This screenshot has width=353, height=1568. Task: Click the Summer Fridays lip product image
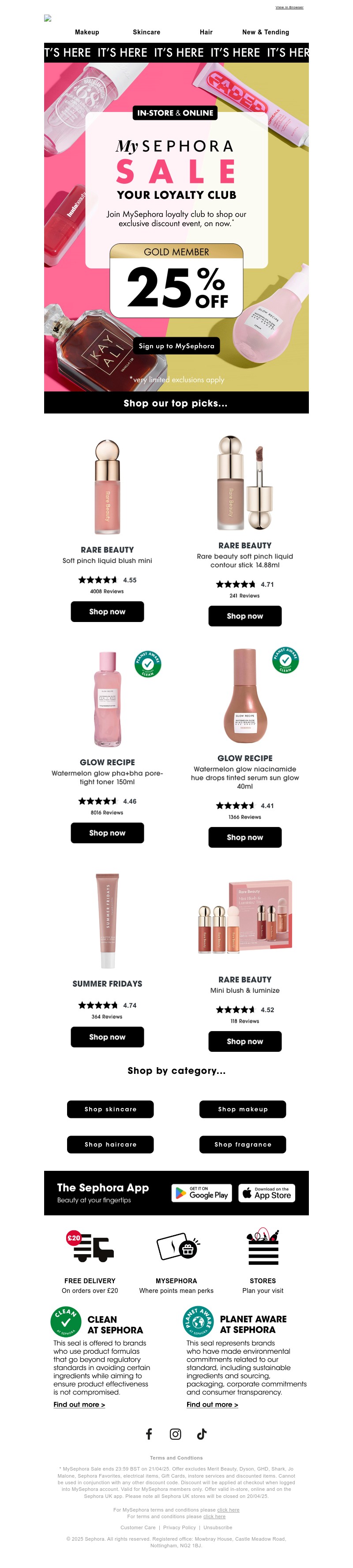[107, 920]
